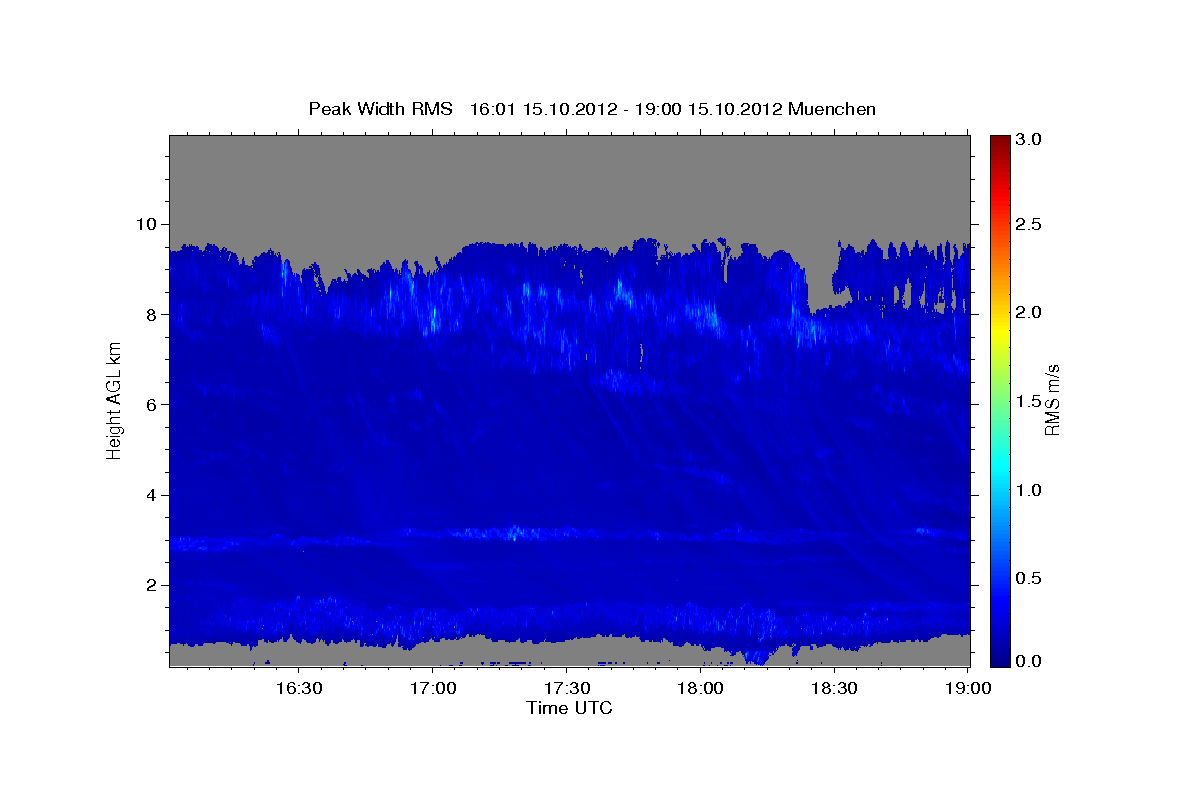Click the colorbar value 0.0
The width and height of the screenshot is (1200, 800).
point(1030,661)
